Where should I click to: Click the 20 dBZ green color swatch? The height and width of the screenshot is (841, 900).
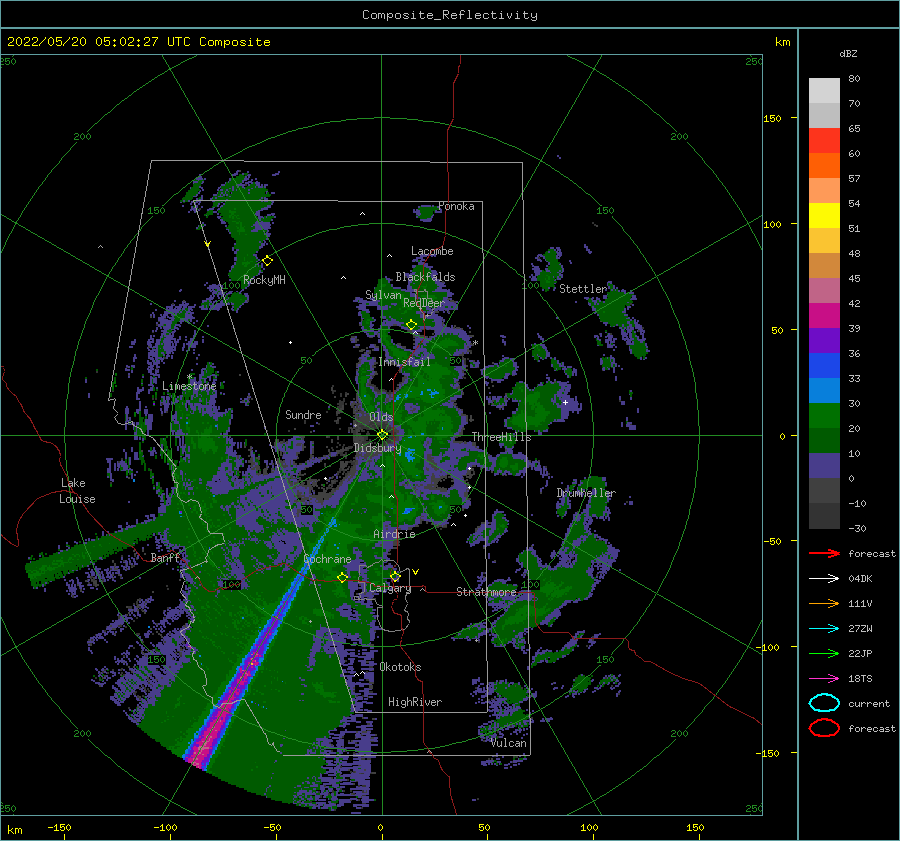click(x=824, y=440)
